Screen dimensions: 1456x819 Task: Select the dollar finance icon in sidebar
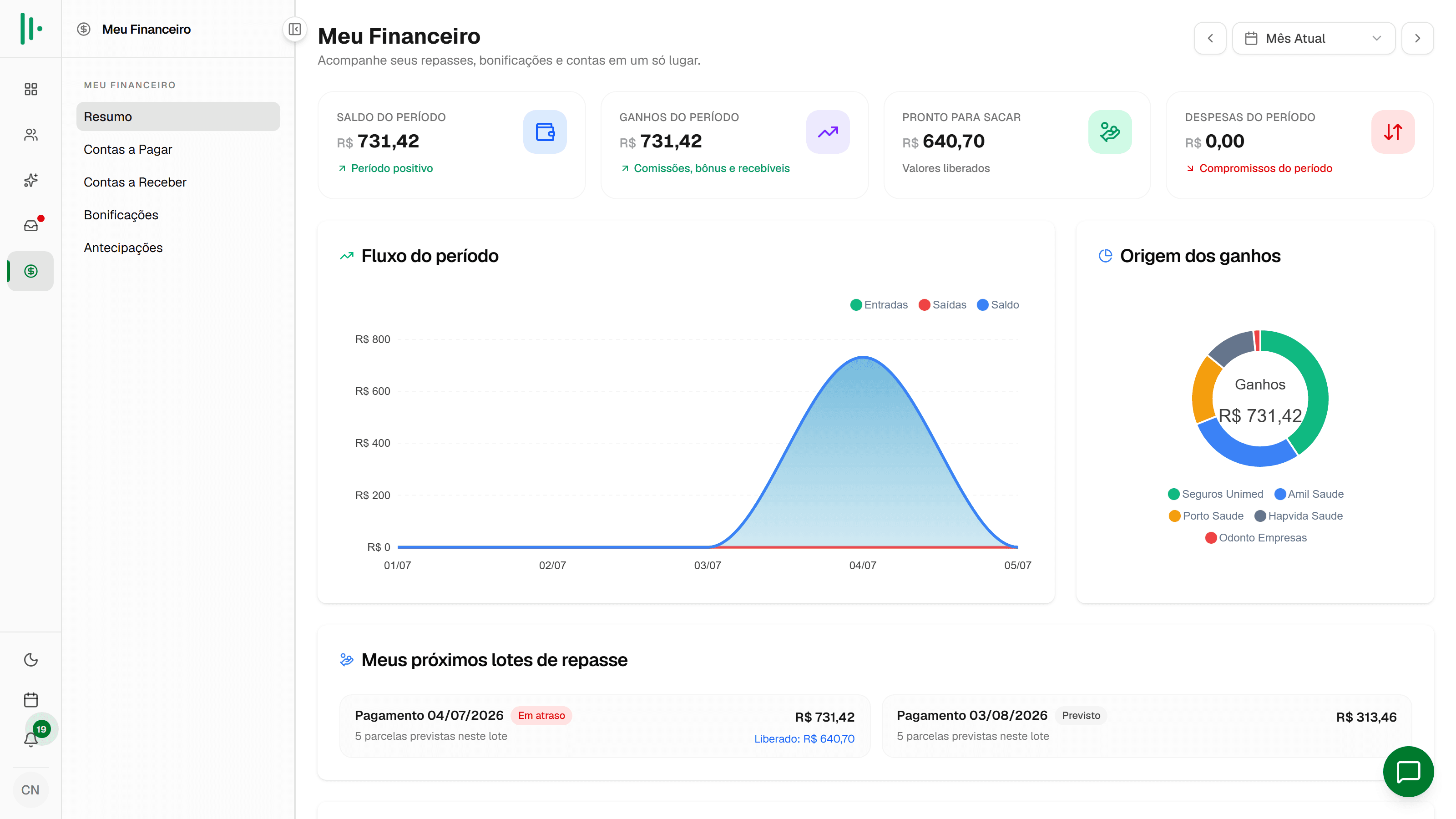(x=30, y=271)
